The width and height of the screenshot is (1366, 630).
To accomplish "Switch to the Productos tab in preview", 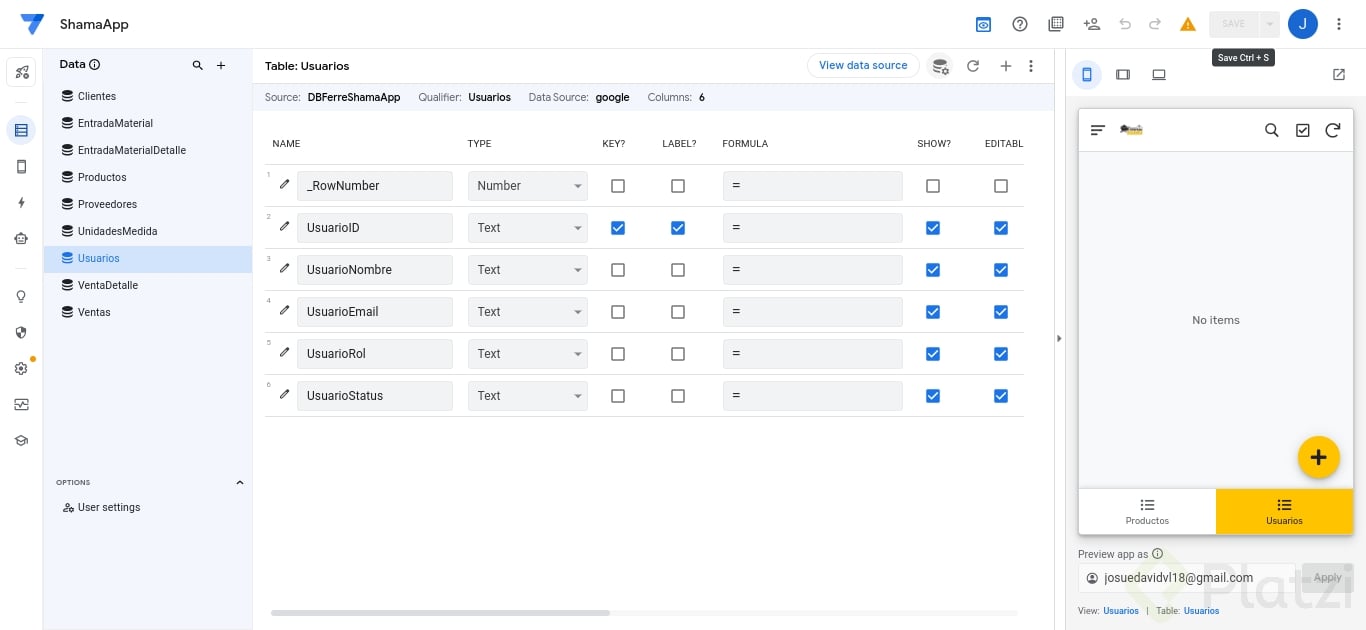I will coord(1146,511).
